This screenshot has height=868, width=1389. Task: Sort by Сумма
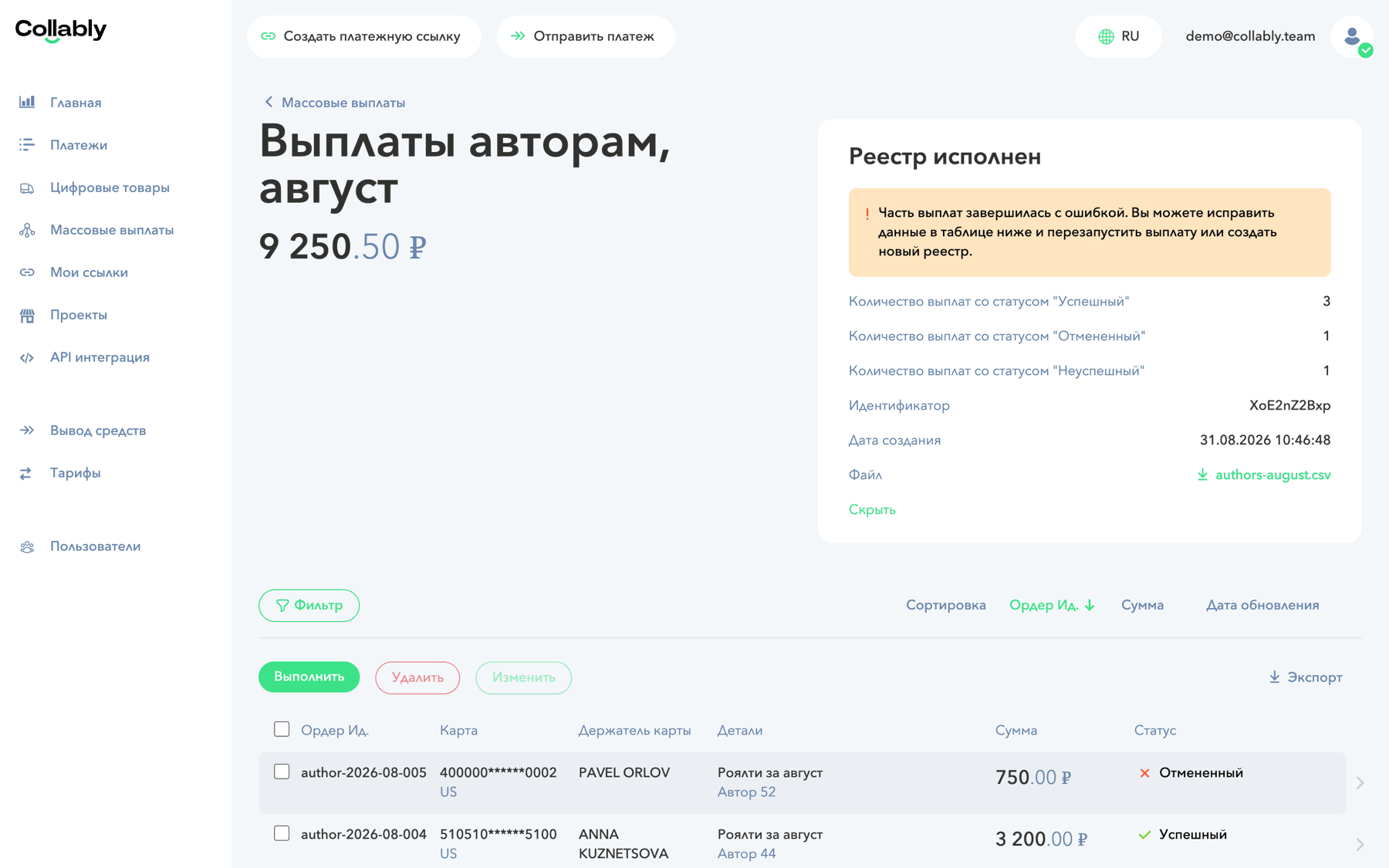pyautogui.click(x=1142, y=605)
